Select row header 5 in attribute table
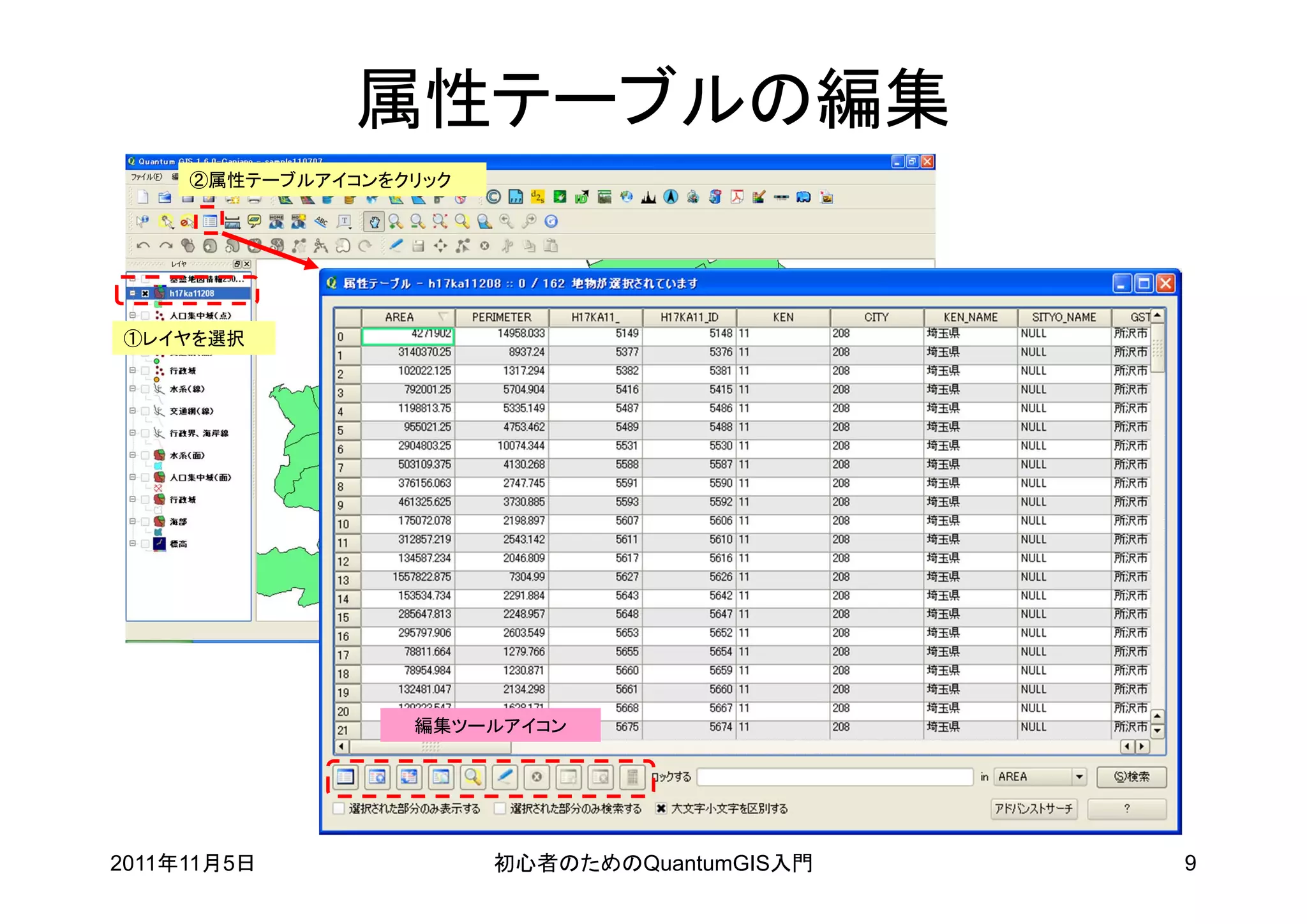The height and width of the screenshot is (924, 1307). (x=348, y=430)
